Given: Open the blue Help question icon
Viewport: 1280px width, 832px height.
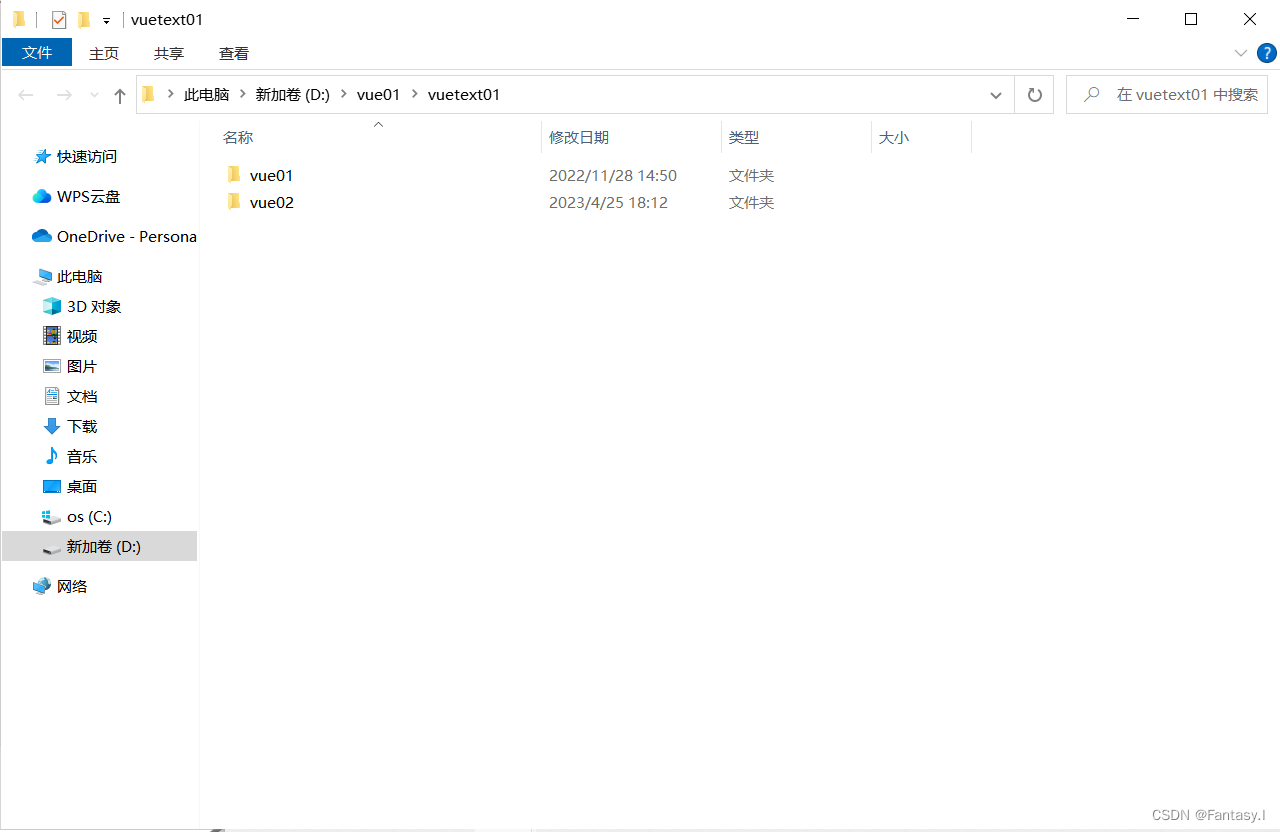Looking at the screenshot, I should 1267,53.
